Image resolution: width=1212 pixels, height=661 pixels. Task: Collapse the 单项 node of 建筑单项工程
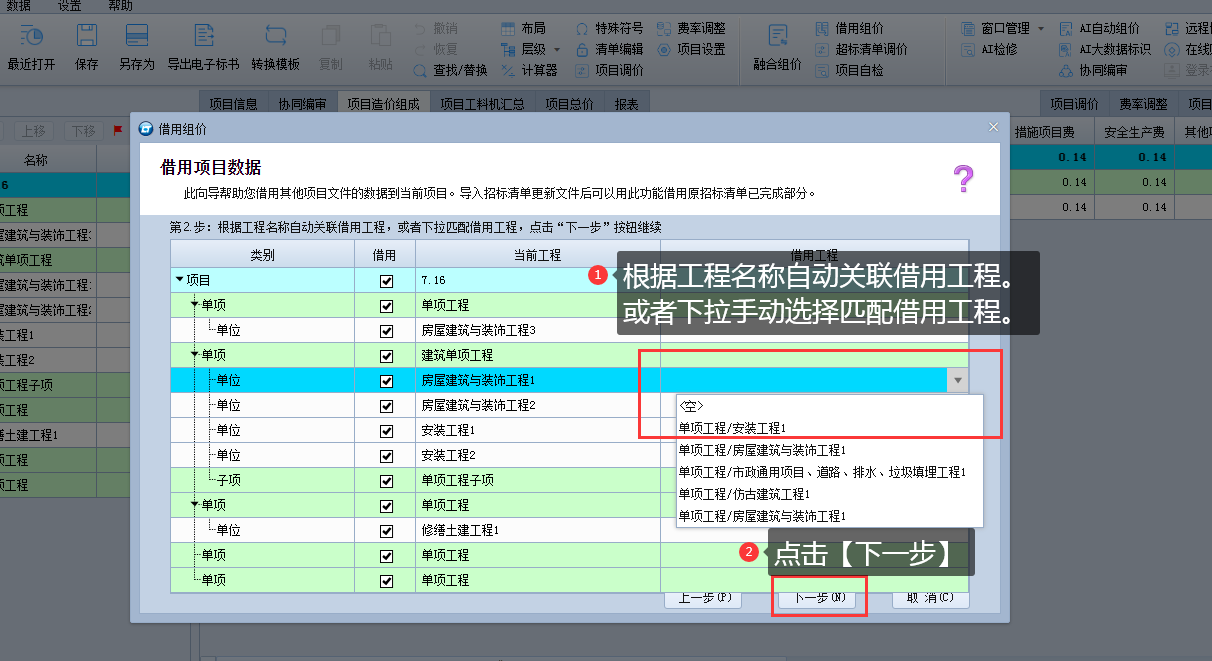pyautogui.click(x=195, y=356)
